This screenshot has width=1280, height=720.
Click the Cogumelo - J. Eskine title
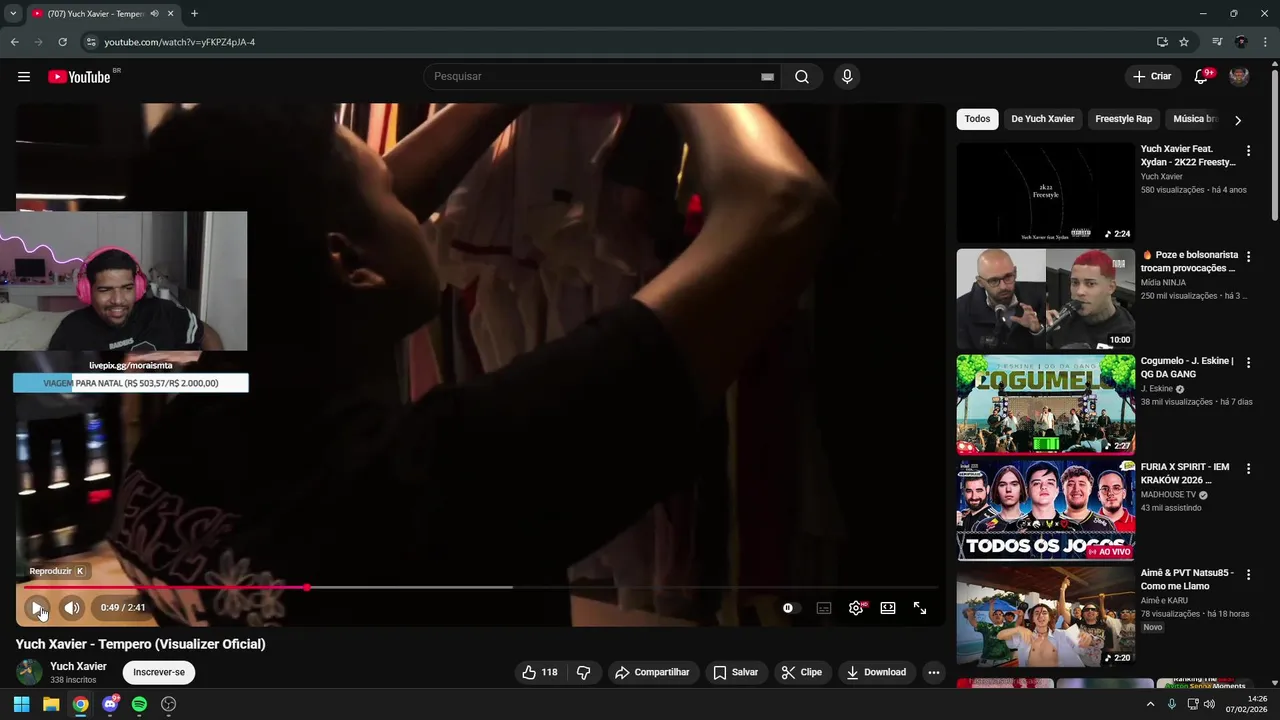point(1187,367)
